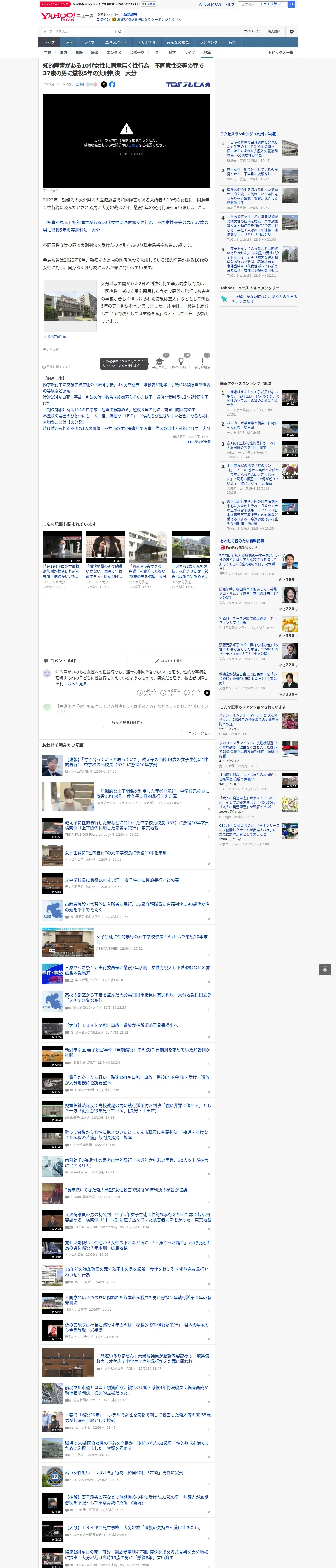
Task: Open みんなの意見 navigation tab
Action: (x=177, y=43)
